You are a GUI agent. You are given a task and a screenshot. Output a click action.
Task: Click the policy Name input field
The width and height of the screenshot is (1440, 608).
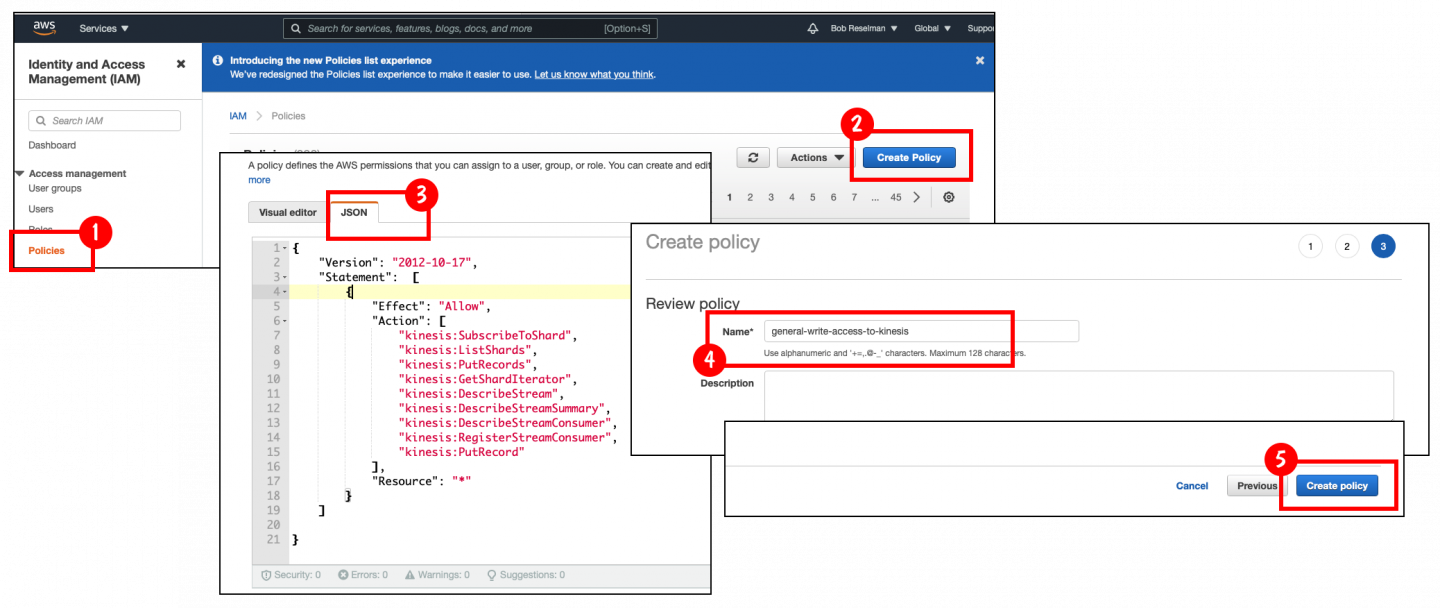coord(920,331)
